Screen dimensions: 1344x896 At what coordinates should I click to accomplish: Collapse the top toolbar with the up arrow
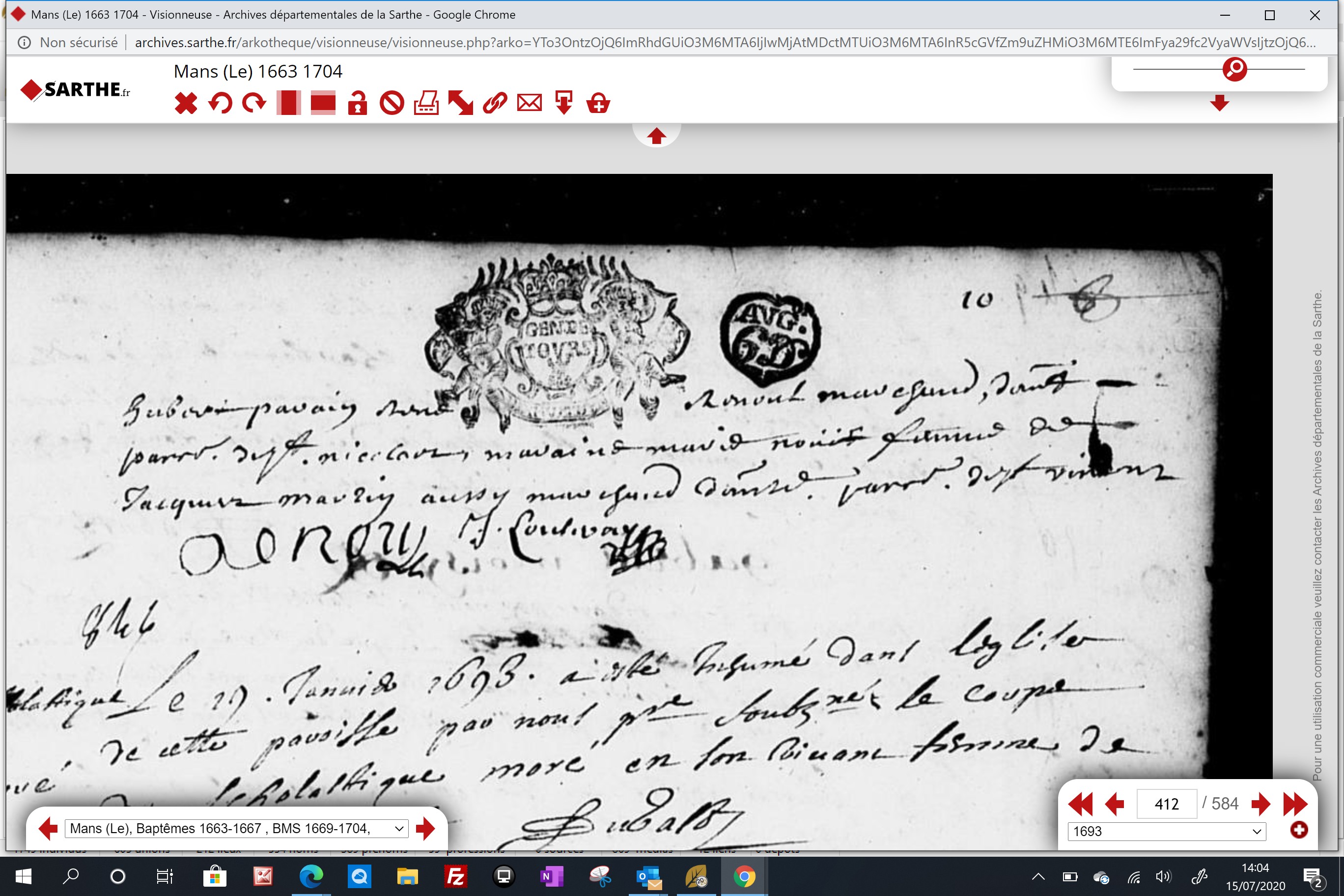[x=656, y=136]
